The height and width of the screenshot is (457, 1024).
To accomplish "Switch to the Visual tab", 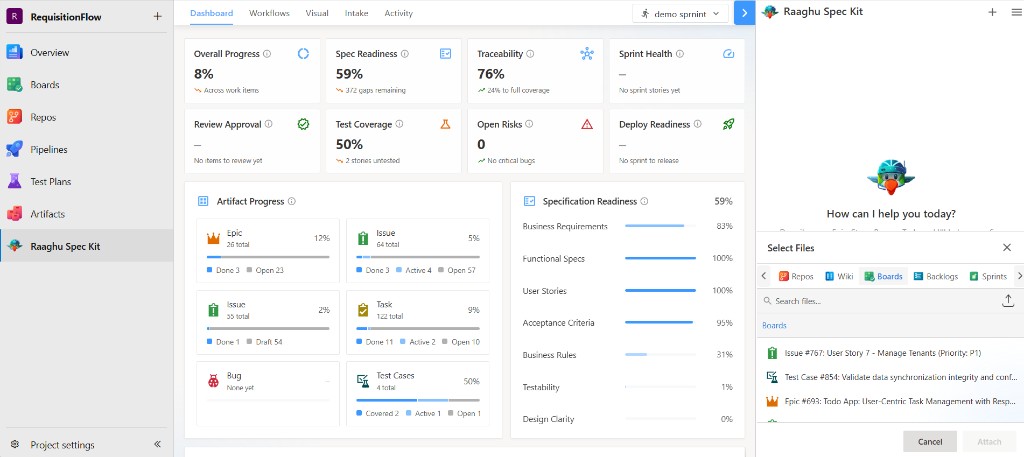I will click(317, 13).
